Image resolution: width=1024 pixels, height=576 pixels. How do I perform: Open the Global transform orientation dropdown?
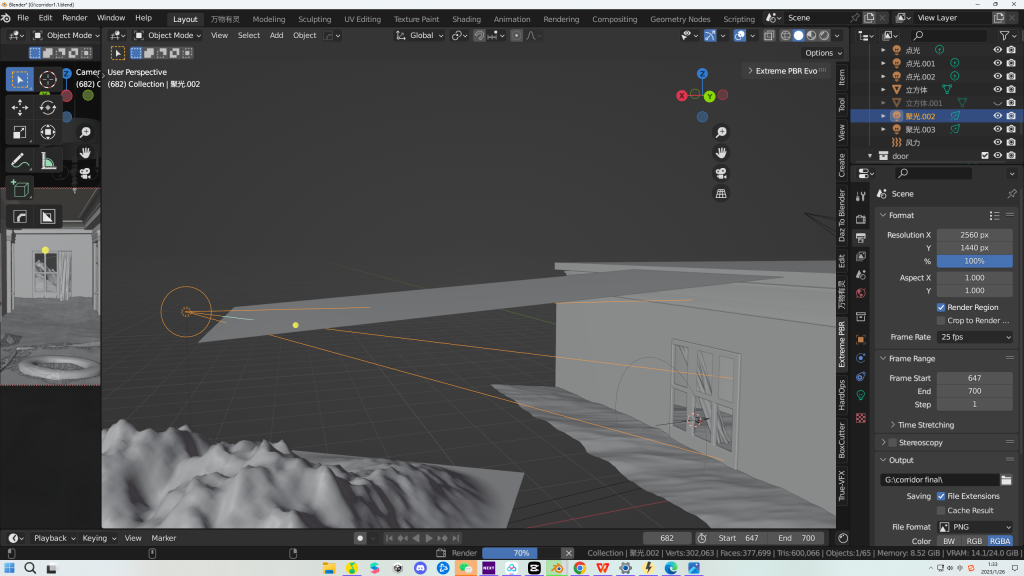point(420,35)
